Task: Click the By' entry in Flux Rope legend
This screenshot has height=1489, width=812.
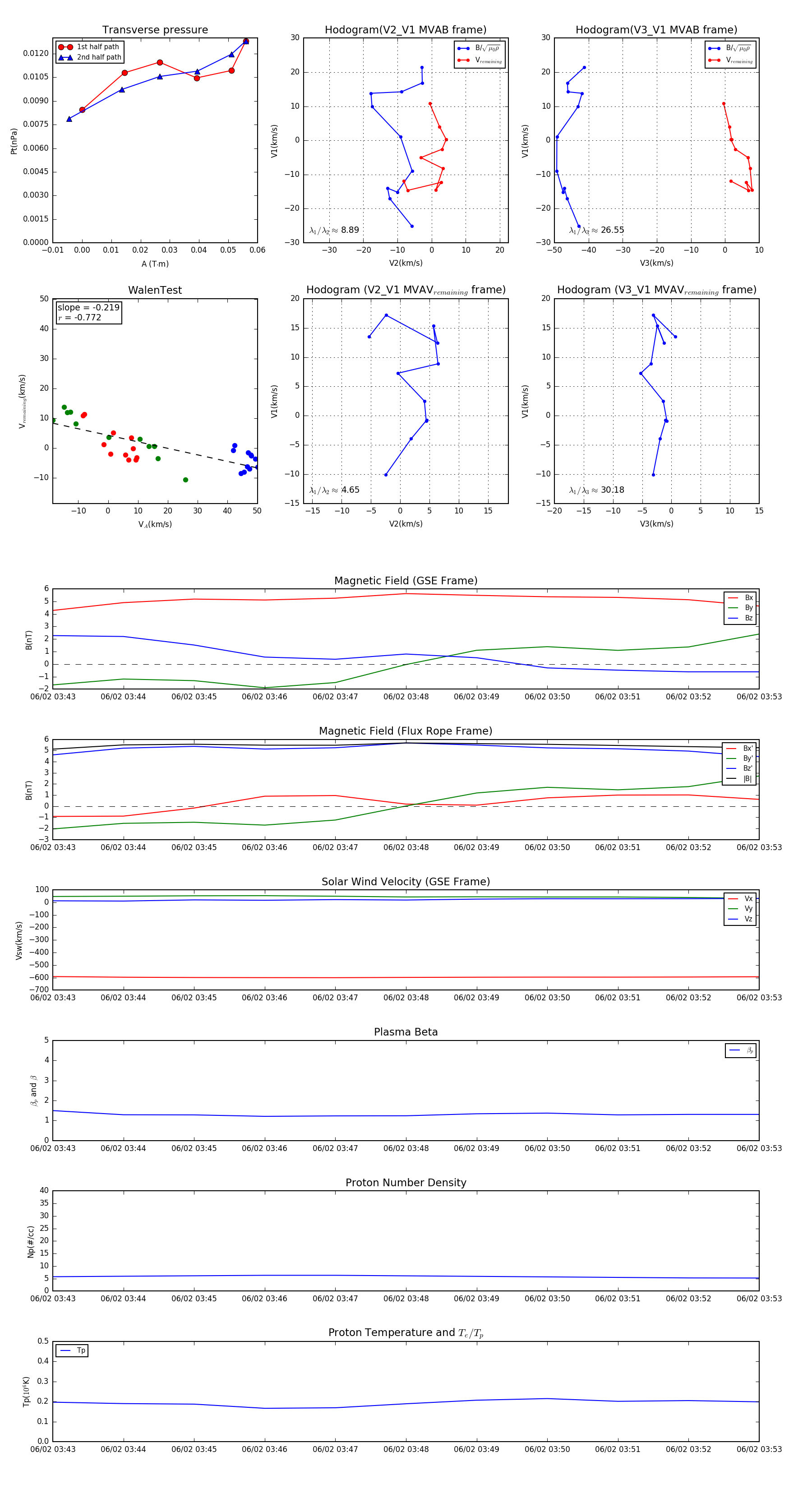Action: 747,758
